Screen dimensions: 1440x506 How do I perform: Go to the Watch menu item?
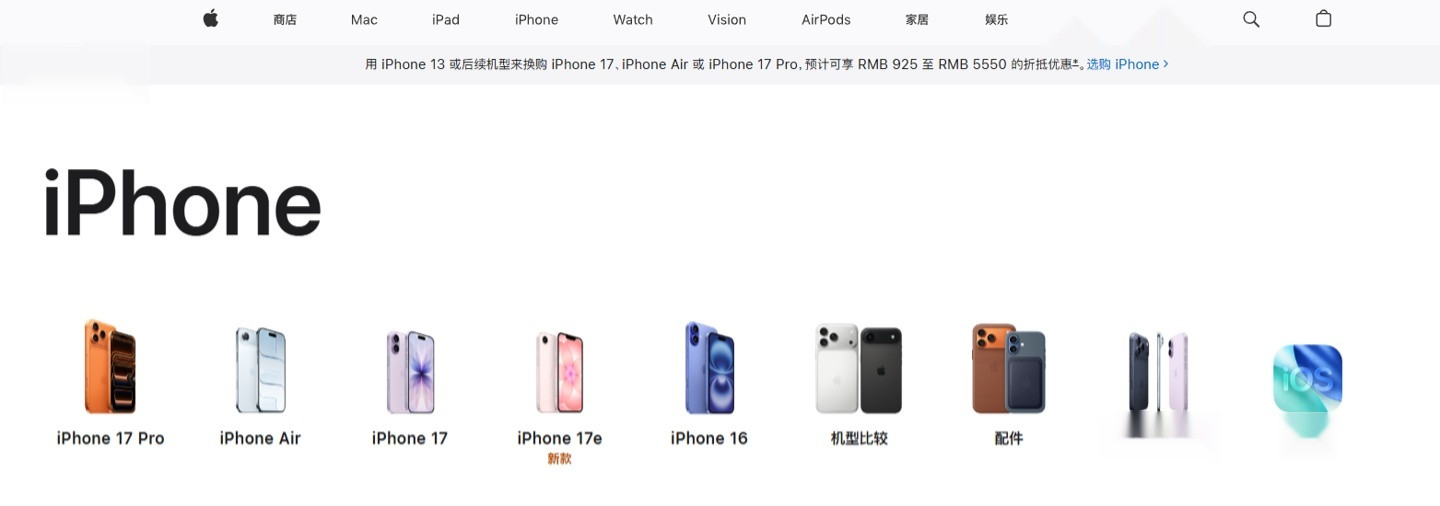point(633,19)
